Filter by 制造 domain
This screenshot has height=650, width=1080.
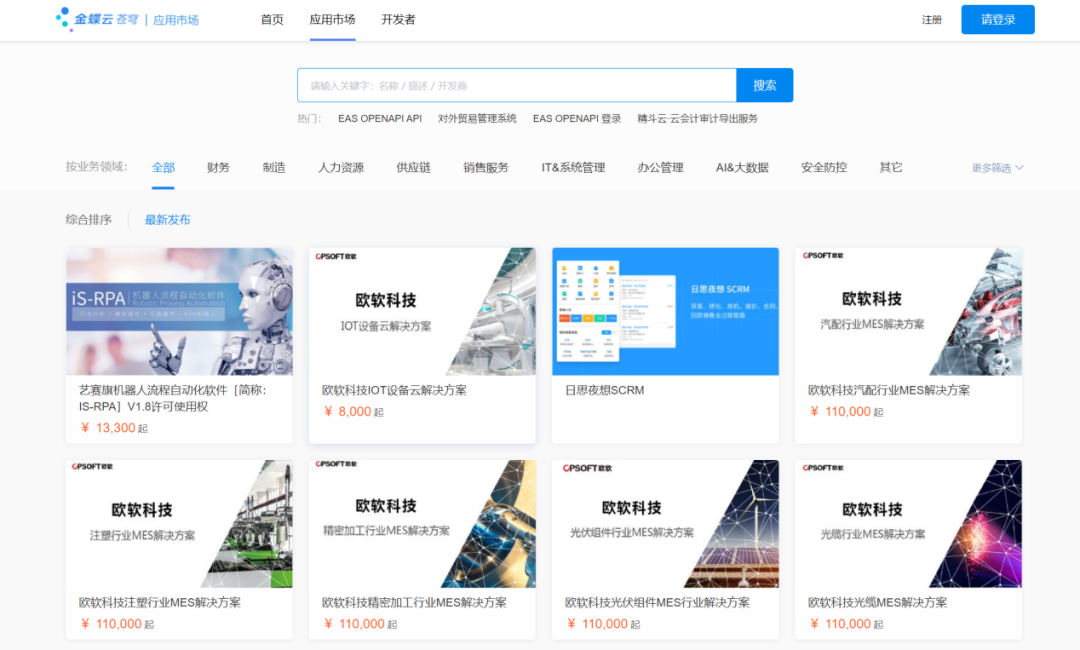(x=273, y=167)
